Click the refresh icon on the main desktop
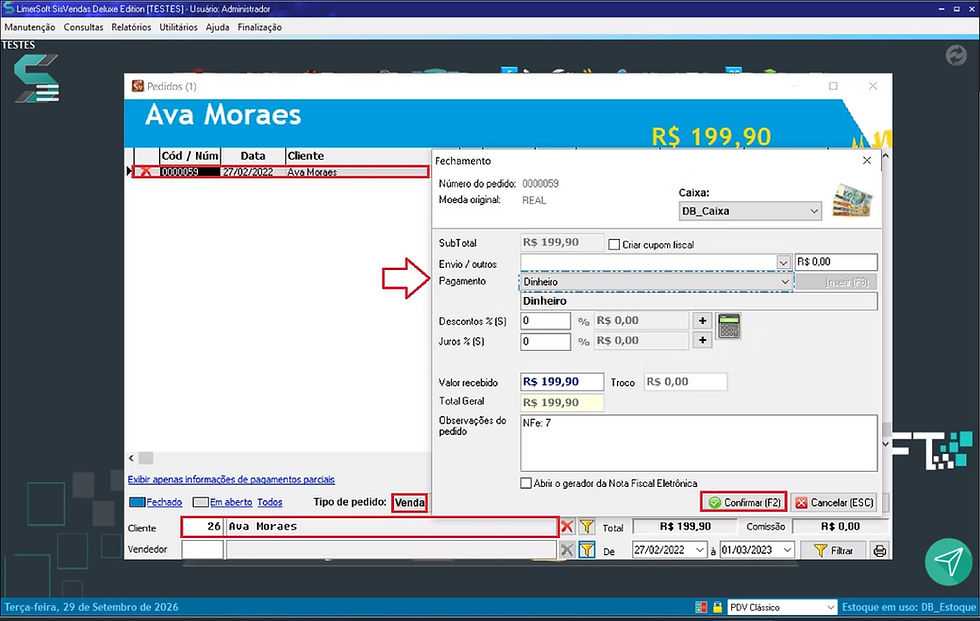The height and width of the screenshot is (621, 980). [x=956, y=56]
